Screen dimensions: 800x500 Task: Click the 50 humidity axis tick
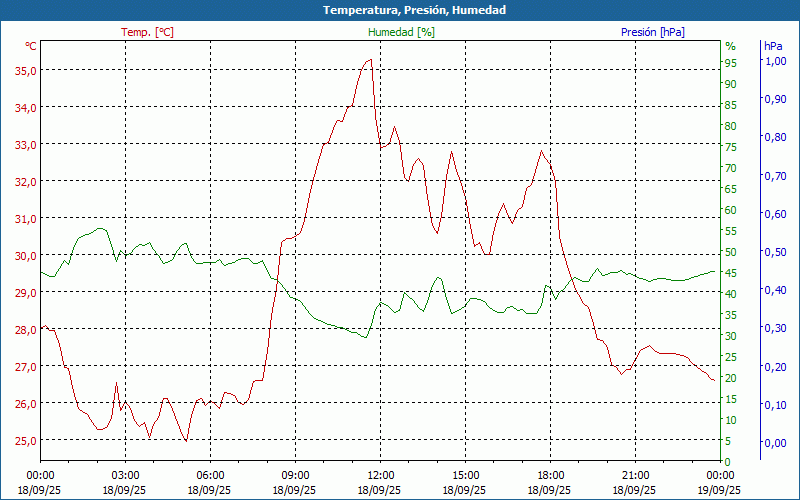click(730, 252)
